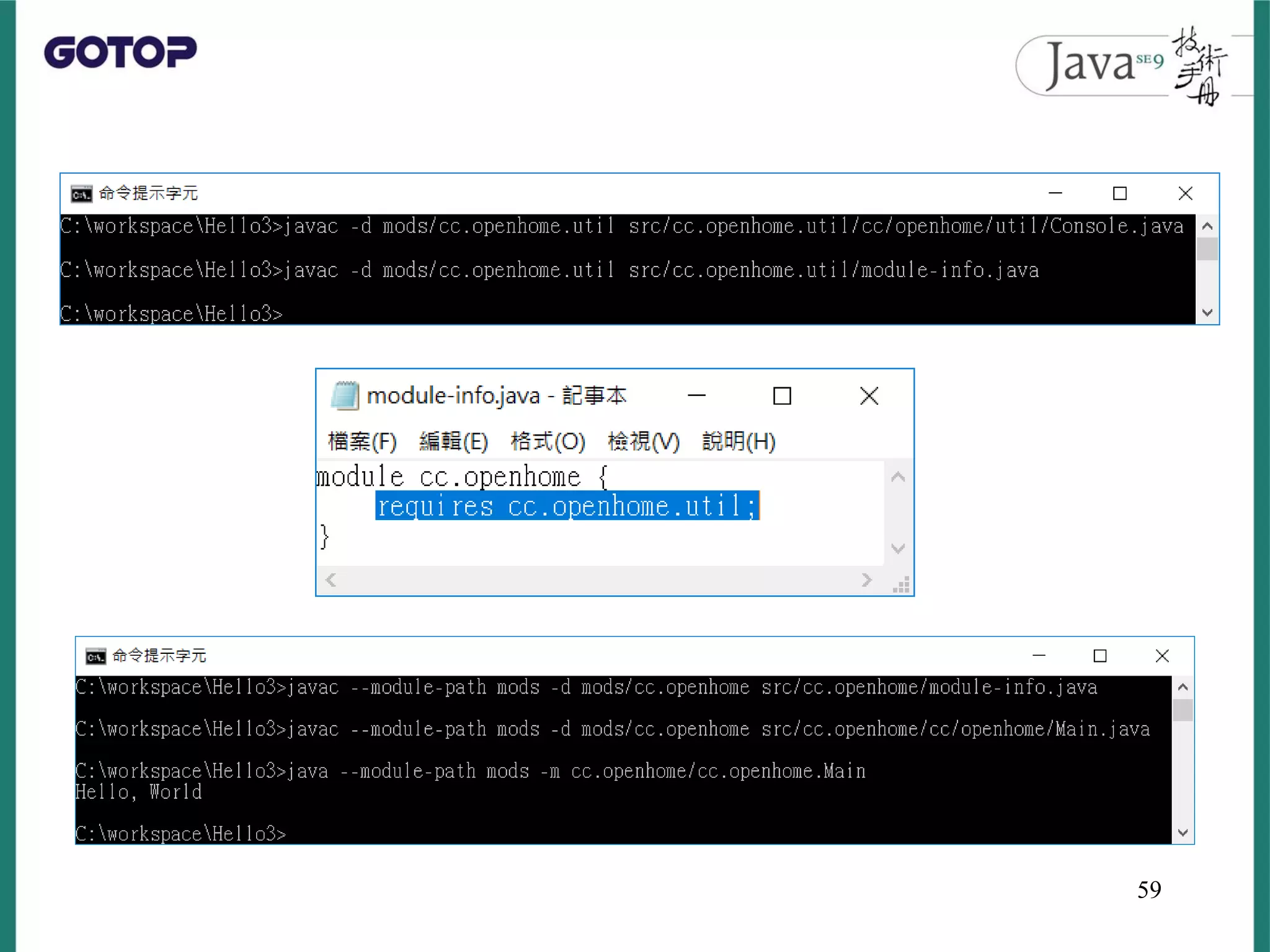Viewport: 1270px width, 952px height.
Task: Click Notepad window resize grip corner
Action: 902,585
